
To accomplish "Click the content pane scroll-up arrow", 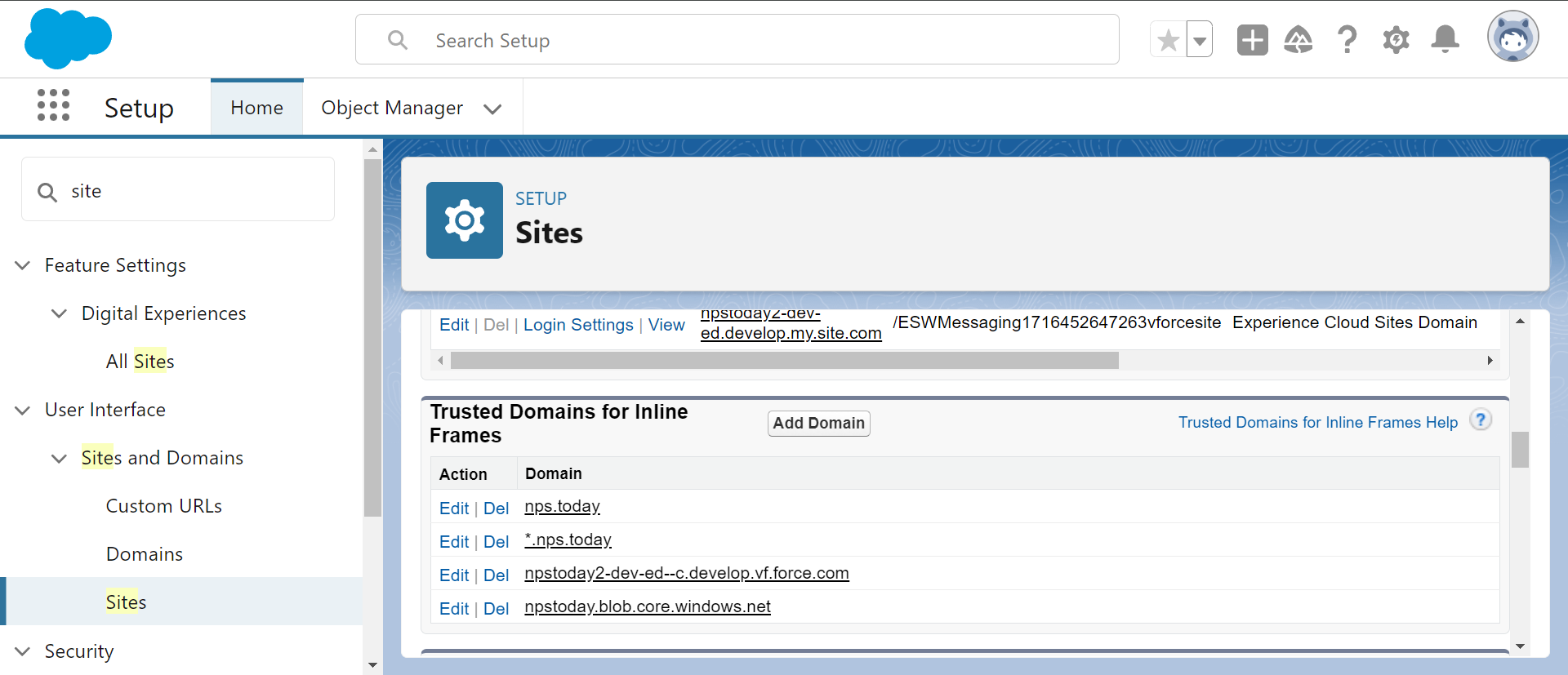I will pos(1520,321).
